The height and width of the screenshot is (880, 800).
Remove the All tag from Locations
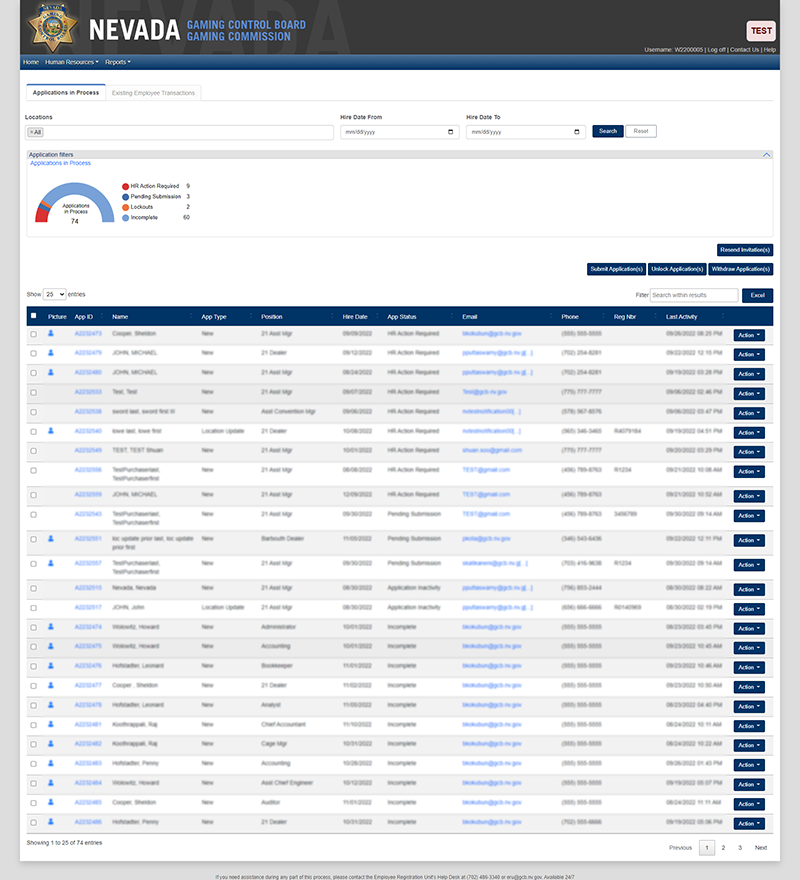[31, 132]
